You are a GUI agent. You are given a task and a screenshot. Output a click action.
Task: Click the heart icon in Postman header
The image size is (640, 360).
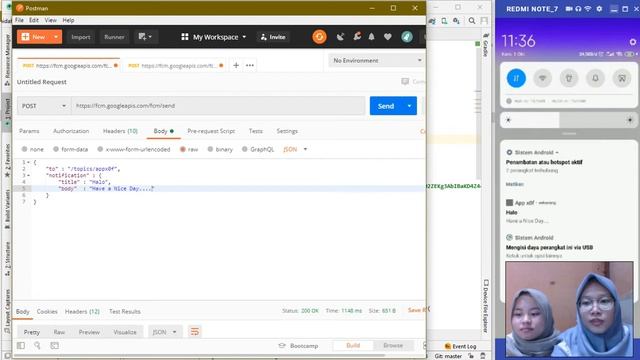click(x=388, y=37)
